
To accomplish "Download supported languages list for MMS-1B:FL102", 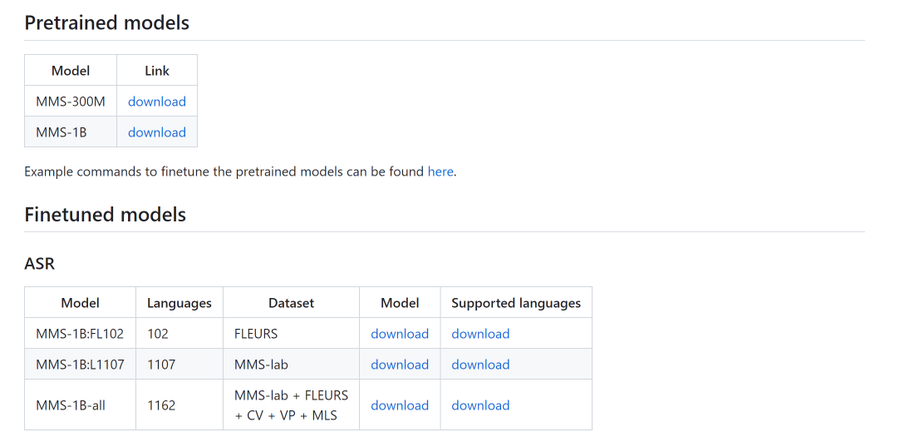I will pos(480,334).
